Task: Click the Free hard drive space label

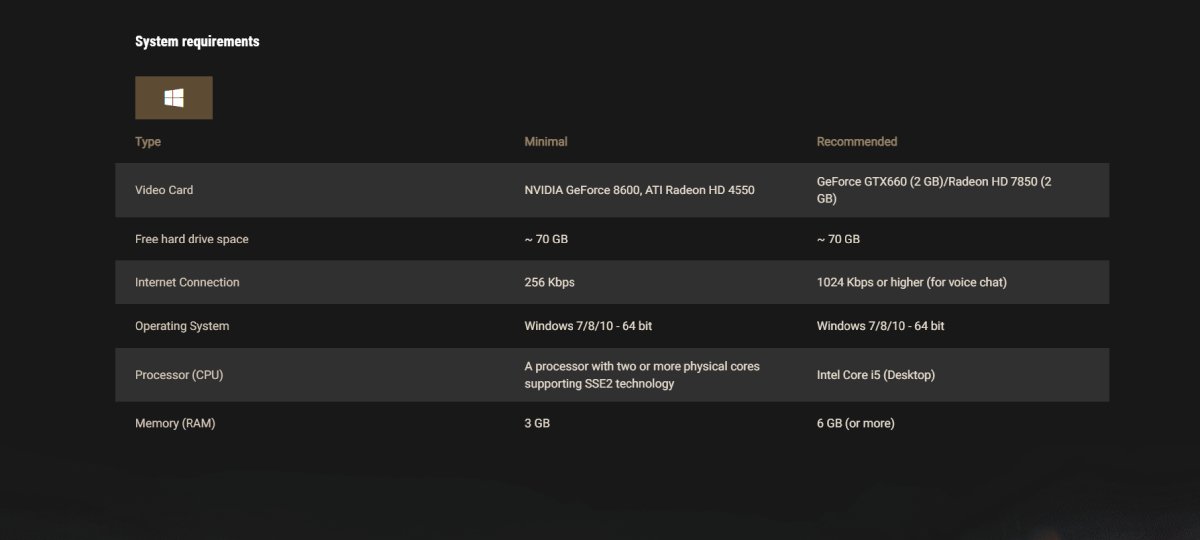Action: click(192, 239)
